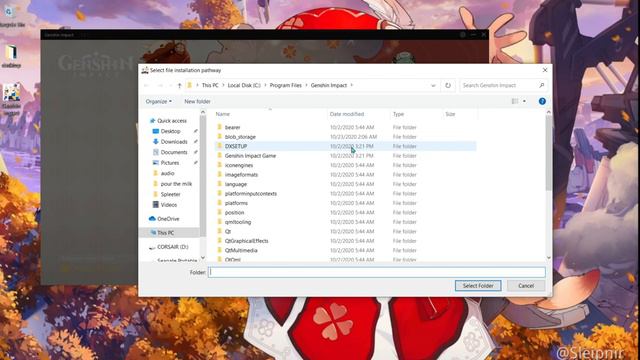Screen dimensions: 640x360
Task: Open settings in Genshin Impact launcher titlebar
Action: pos(462,35)
